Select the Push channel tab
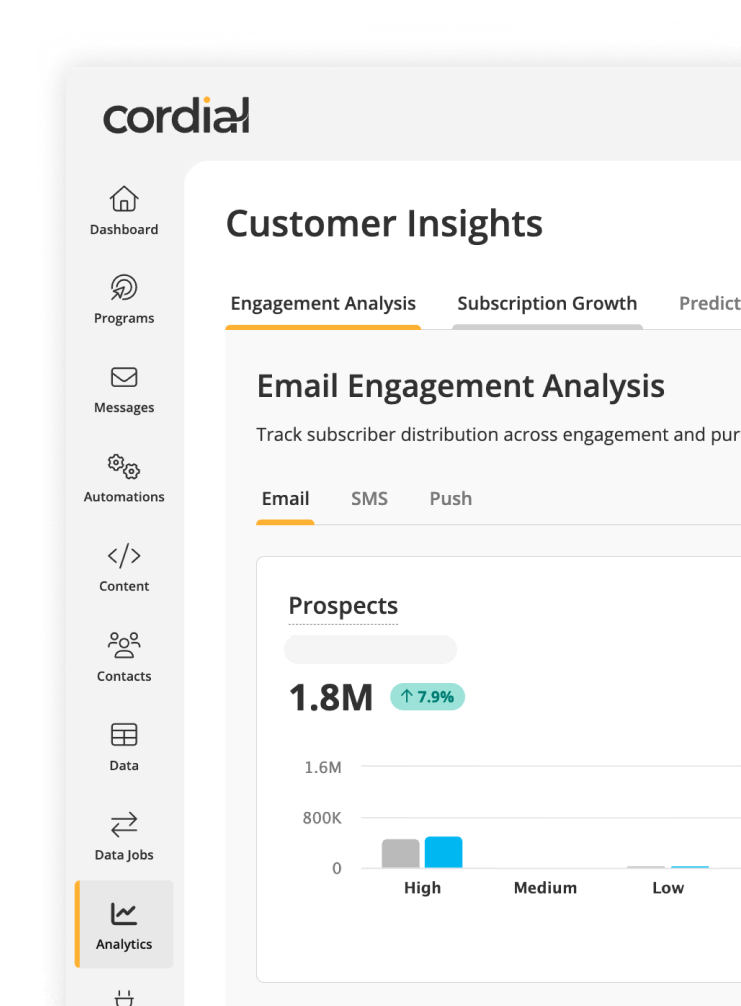 [x=450, y=498]
